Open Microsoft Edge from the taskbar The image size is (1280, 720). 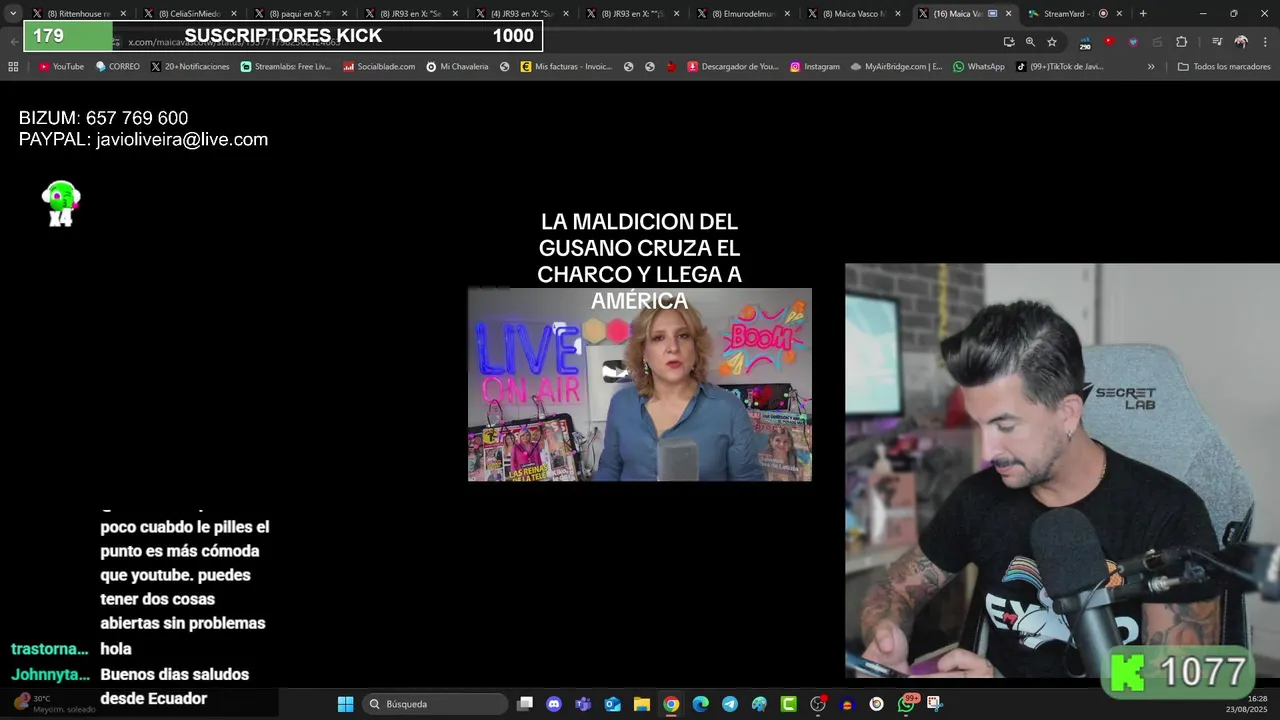tap(700, 704)
